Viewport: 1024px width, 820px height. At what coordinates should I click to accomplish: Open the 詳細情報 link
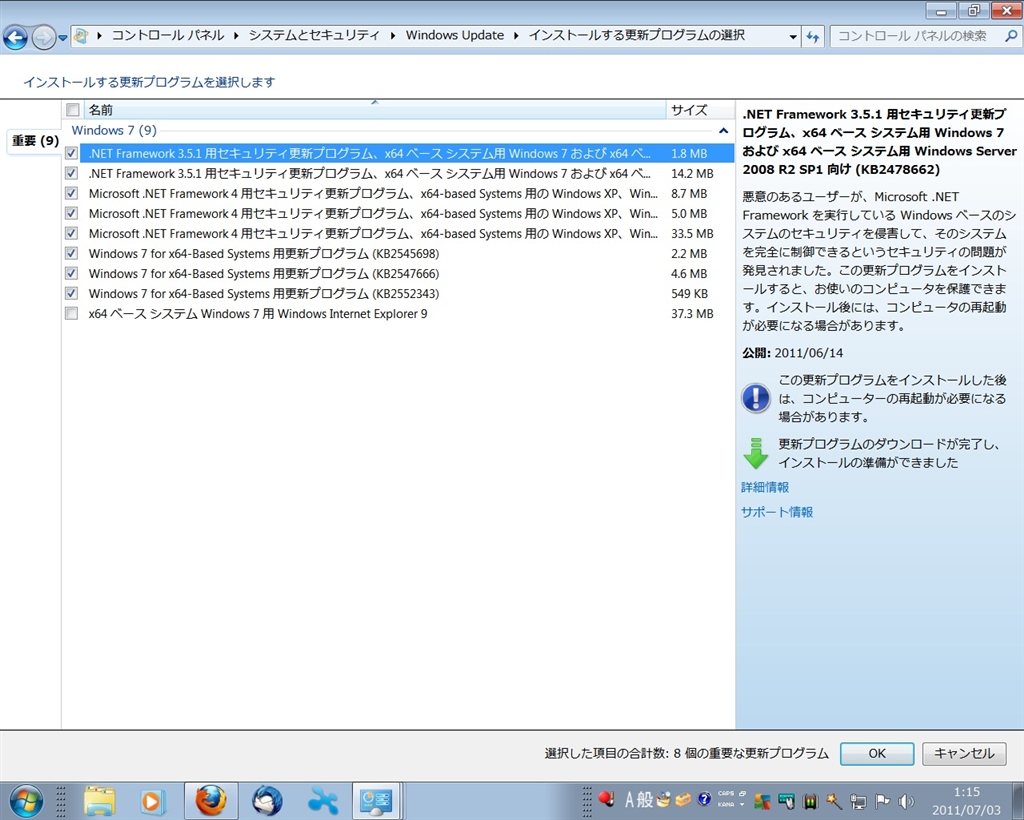[765, 487]
